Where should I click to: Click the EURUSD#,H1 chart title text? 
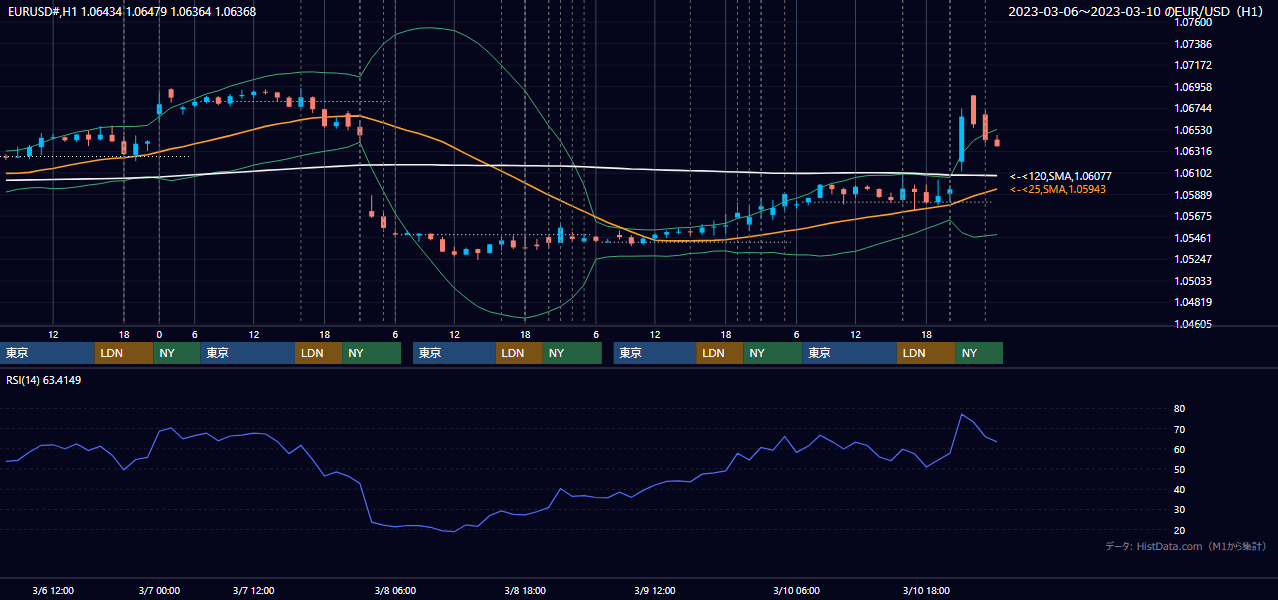coord(131,12)
